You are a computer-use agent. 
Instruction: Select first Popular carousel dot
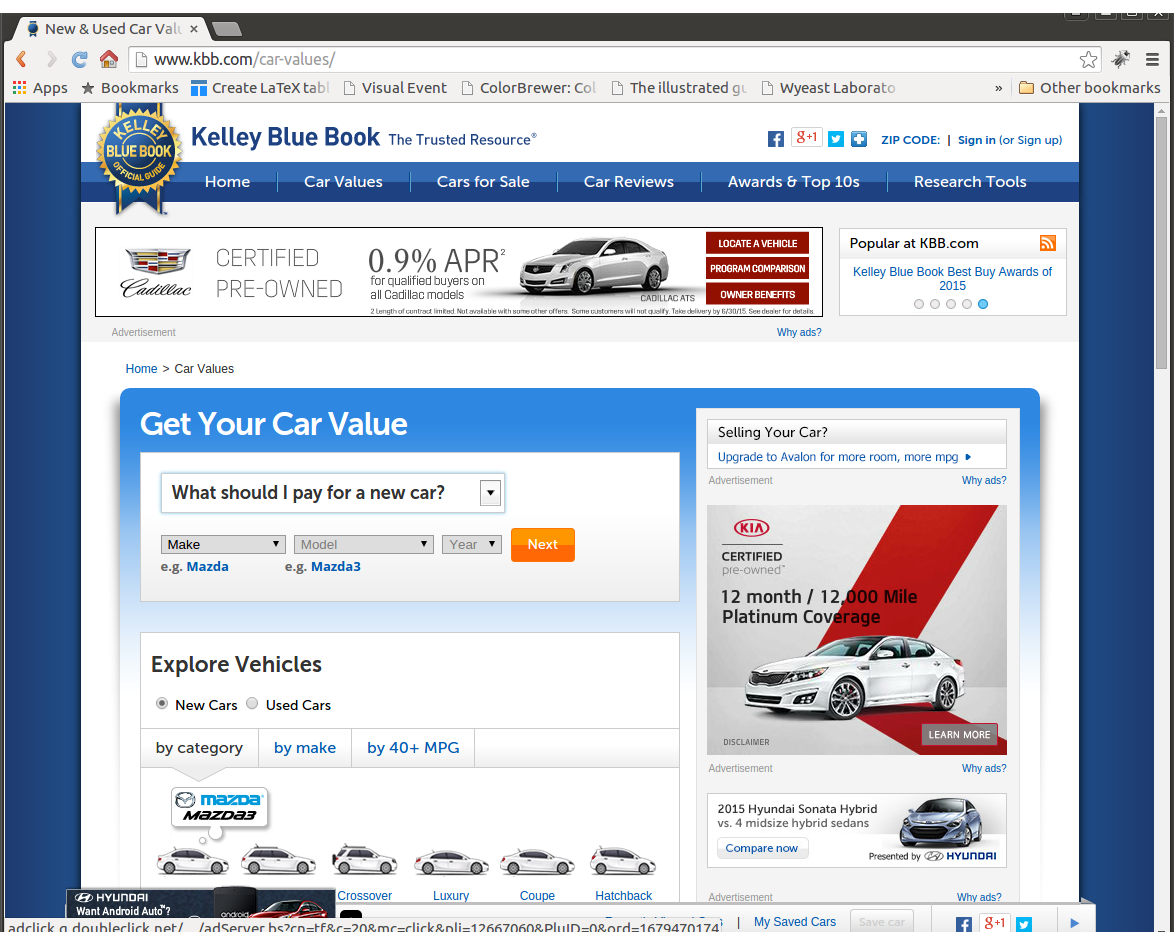919,304
